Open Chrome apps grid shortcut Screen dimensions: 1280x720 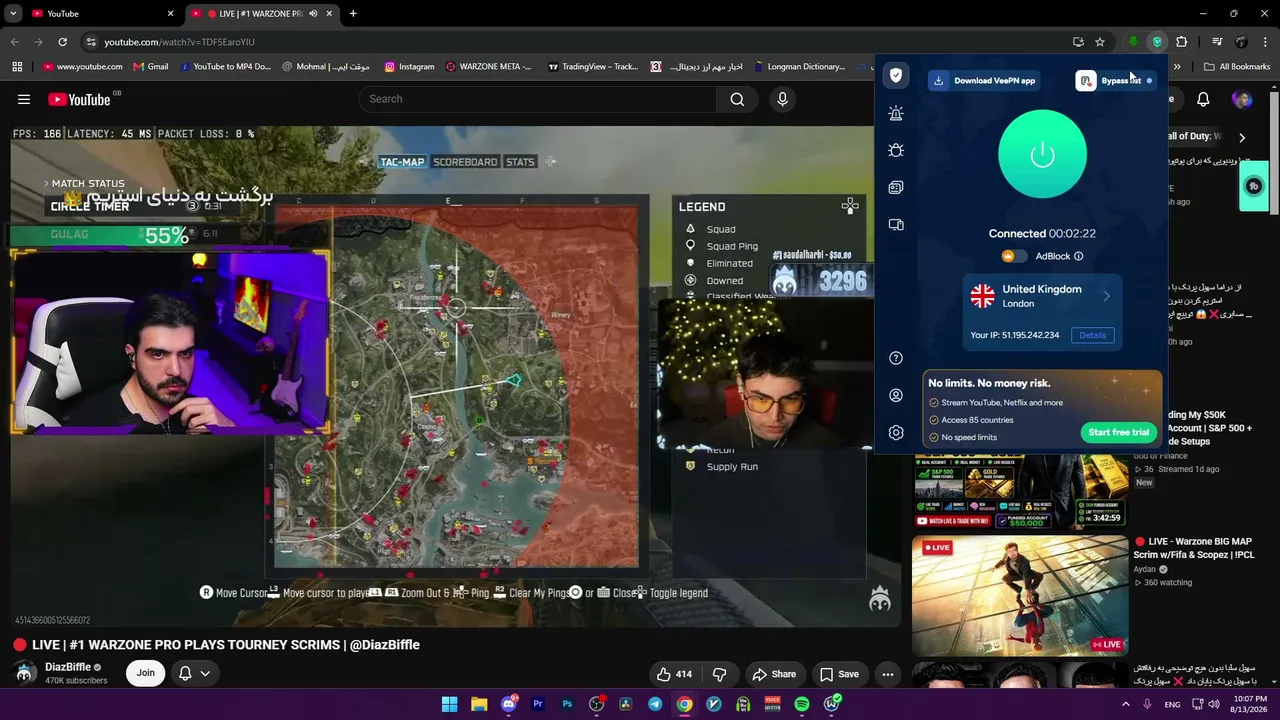click(x=17, y=67)
